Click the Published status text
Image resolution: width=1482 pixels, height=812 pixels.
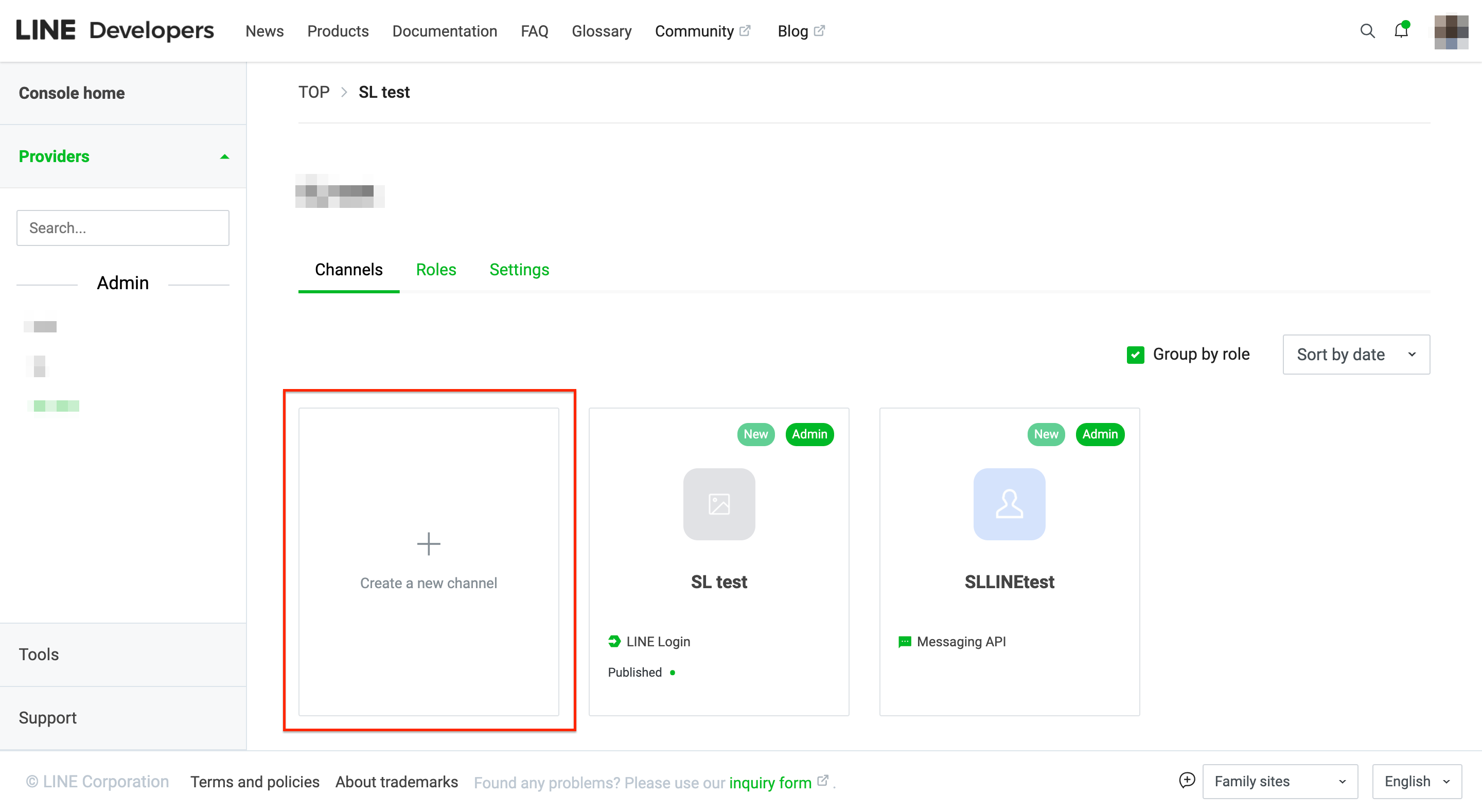(635, 672)
